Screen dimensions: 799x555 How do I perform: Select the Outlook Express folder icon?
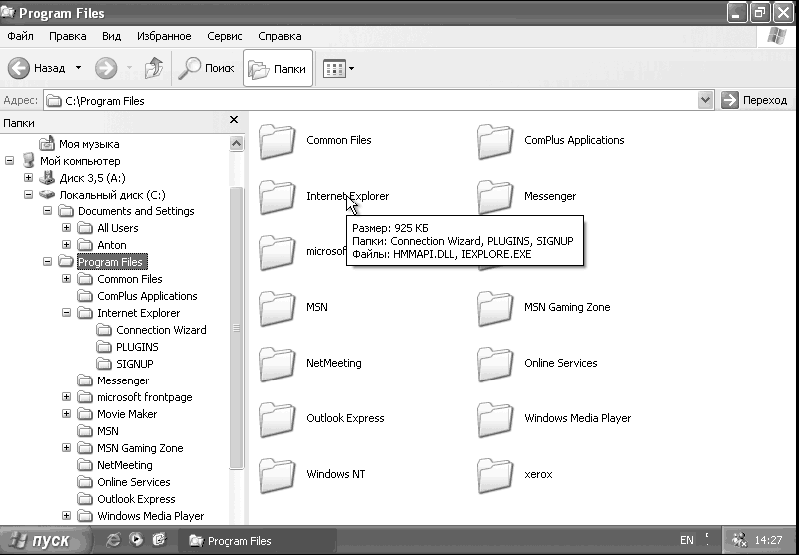pyautogui.click(x=277, y=419)
